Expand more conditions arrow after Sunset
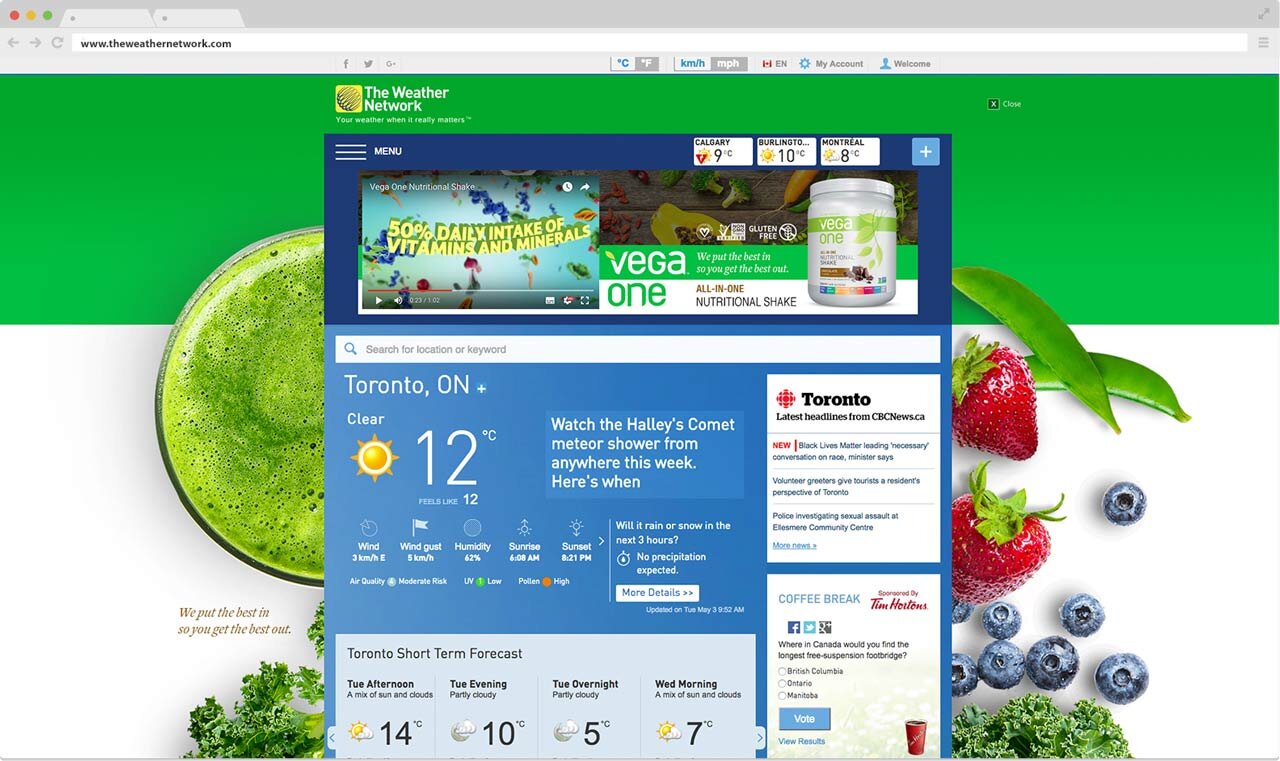 click(x=601, y=541)
